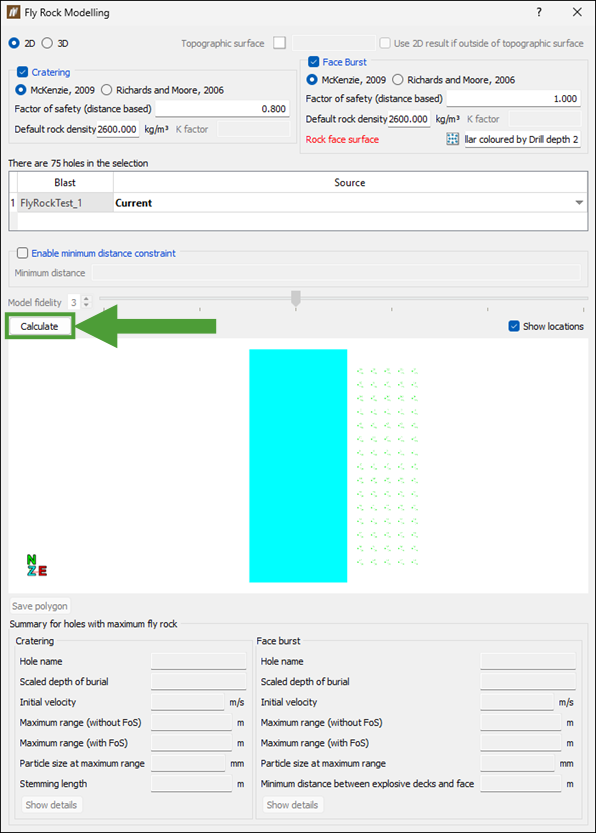This screenshot has height=833, width=596.
Task: Open the help question mark icon
Action: point(539,12)
